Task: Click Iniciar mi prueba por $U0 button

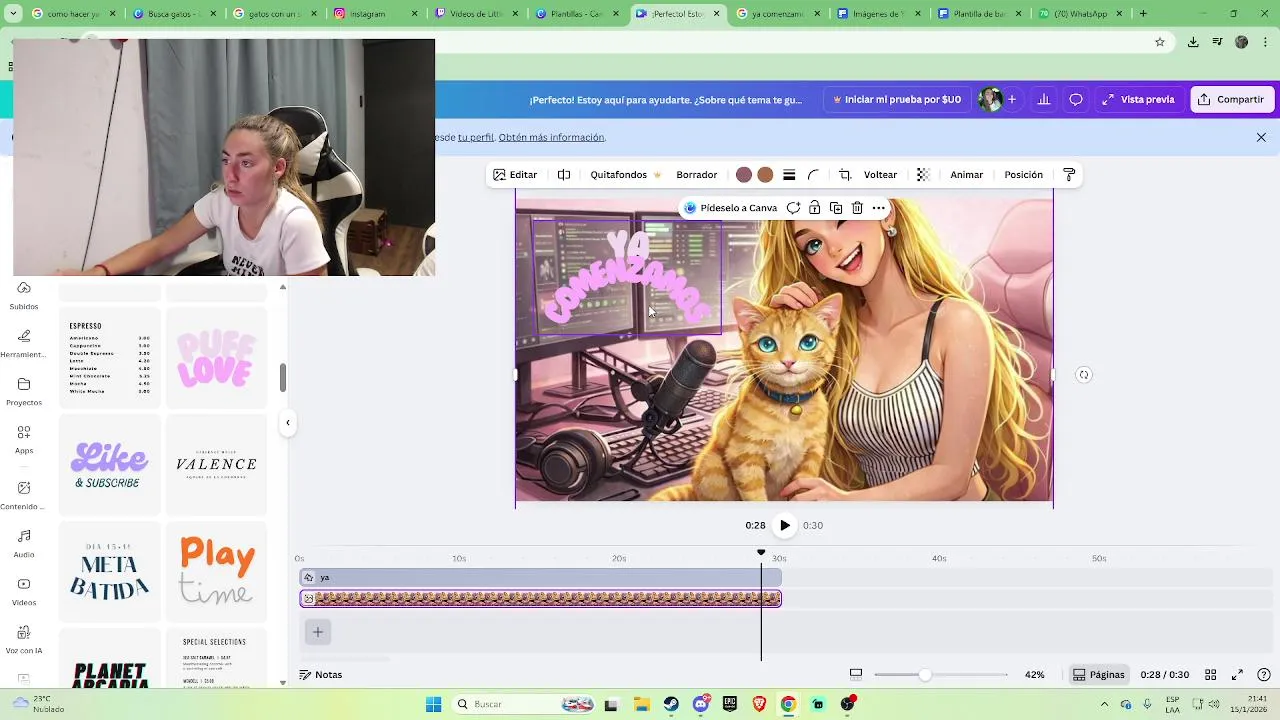Action: click(x=897, y=100)
